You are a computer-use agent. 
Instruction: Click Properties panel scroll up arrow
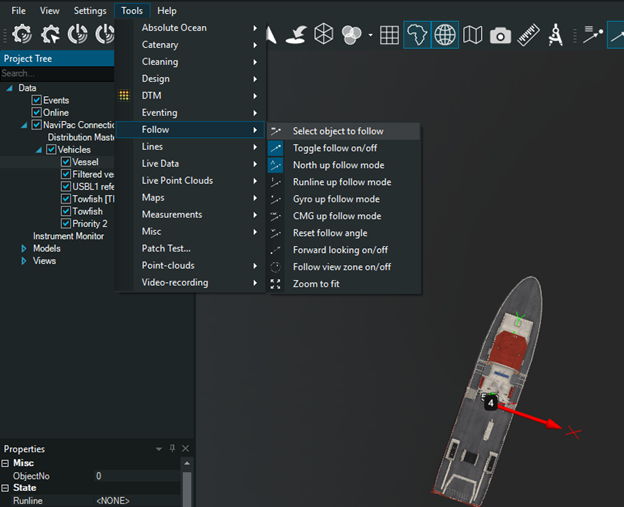tap(187, 464)
